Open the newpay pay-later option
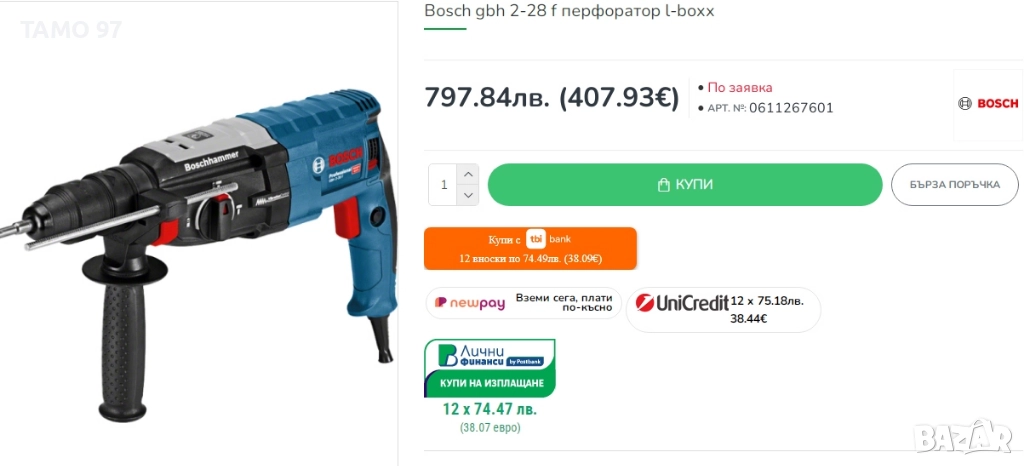 524,303
